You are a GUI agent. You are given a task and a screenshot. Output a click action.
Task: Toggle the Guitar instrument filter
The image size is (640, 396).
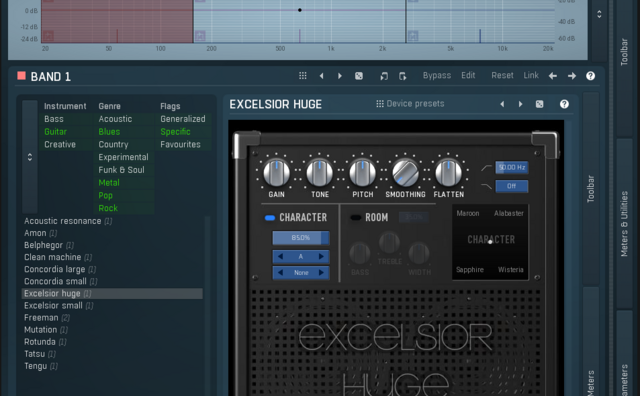point(56,131)
